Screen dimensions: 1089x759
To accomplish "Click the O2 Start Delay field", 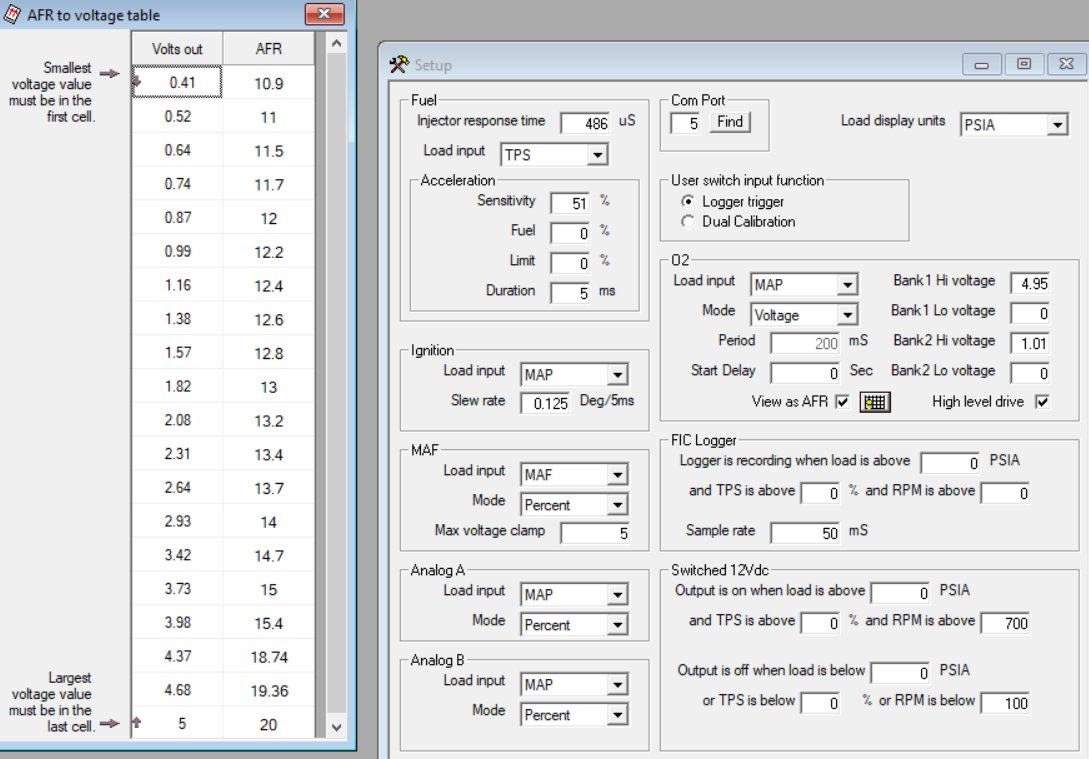I will tap(805, 373).
